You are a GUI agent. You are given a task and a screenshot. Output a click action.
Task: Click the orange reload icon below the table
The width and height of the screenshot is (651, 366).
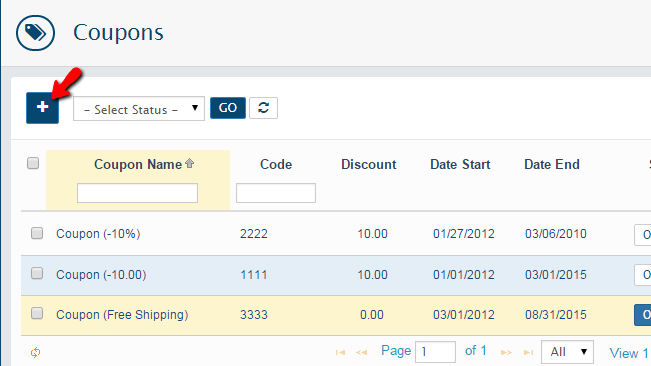[x=35, y=352]
